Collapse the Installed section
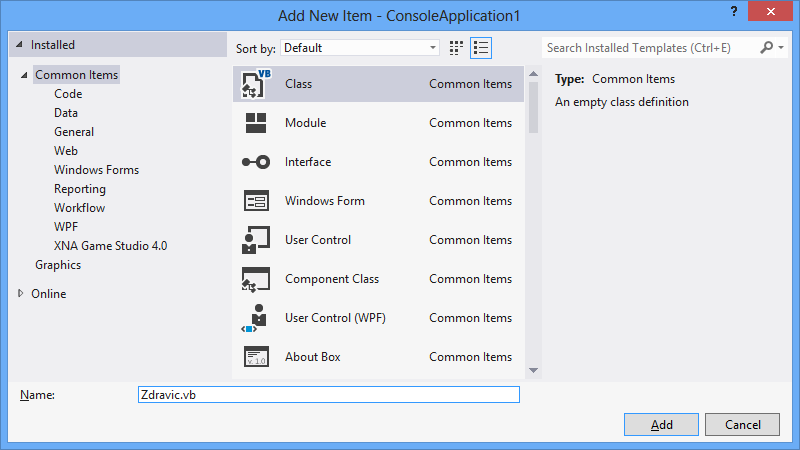 click(x=20, y=46)
